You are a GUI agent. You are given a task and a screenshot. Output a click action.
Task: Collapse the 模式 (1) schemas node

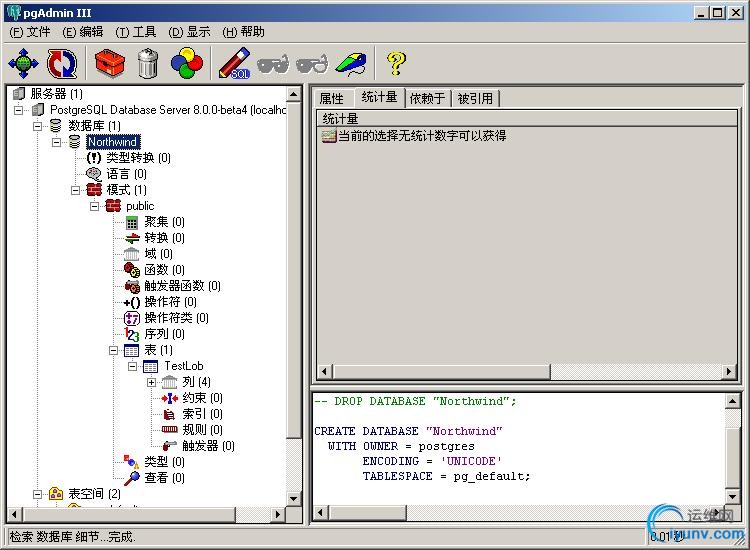[76, 190]
